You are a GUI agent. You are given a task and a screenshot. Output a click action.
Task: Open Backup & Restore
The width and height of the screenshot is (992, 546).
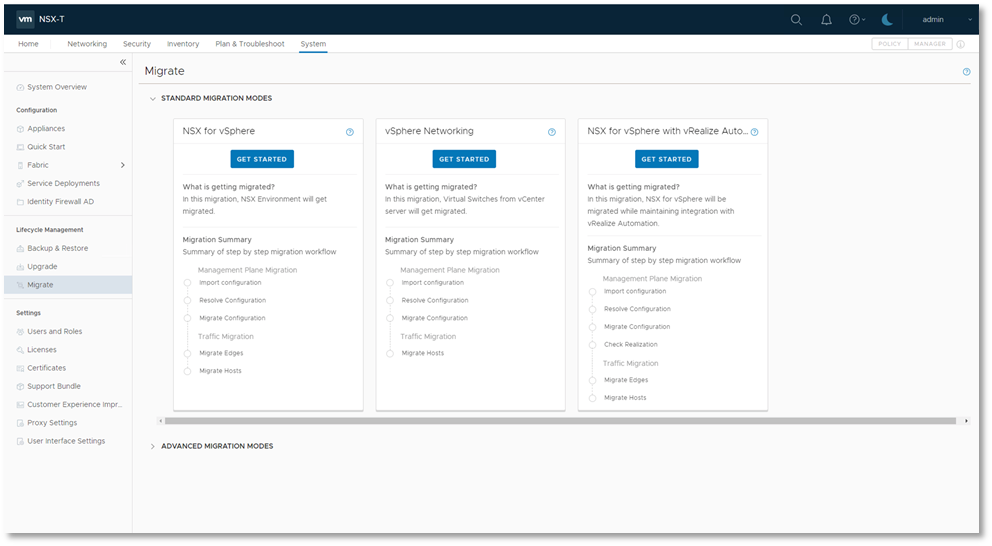click(58, 249)
